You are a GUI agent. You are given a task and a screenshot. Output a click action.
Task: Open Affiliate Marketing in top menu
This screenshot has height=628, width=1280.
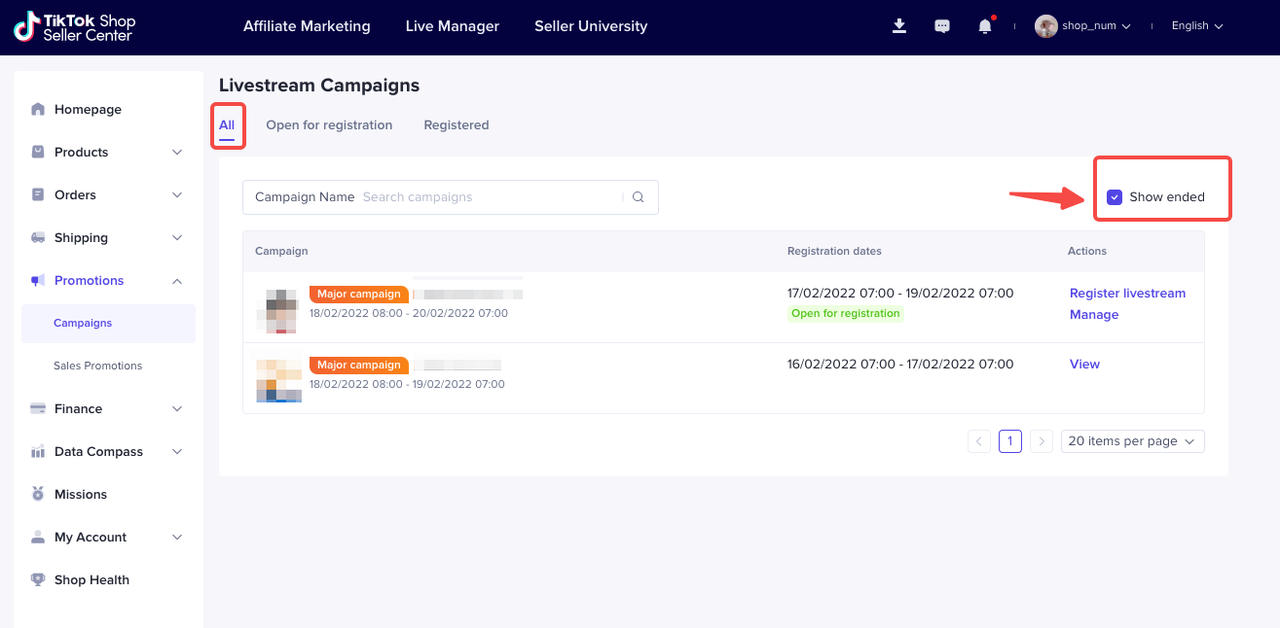pyautogui.click(x=306, y=26)
